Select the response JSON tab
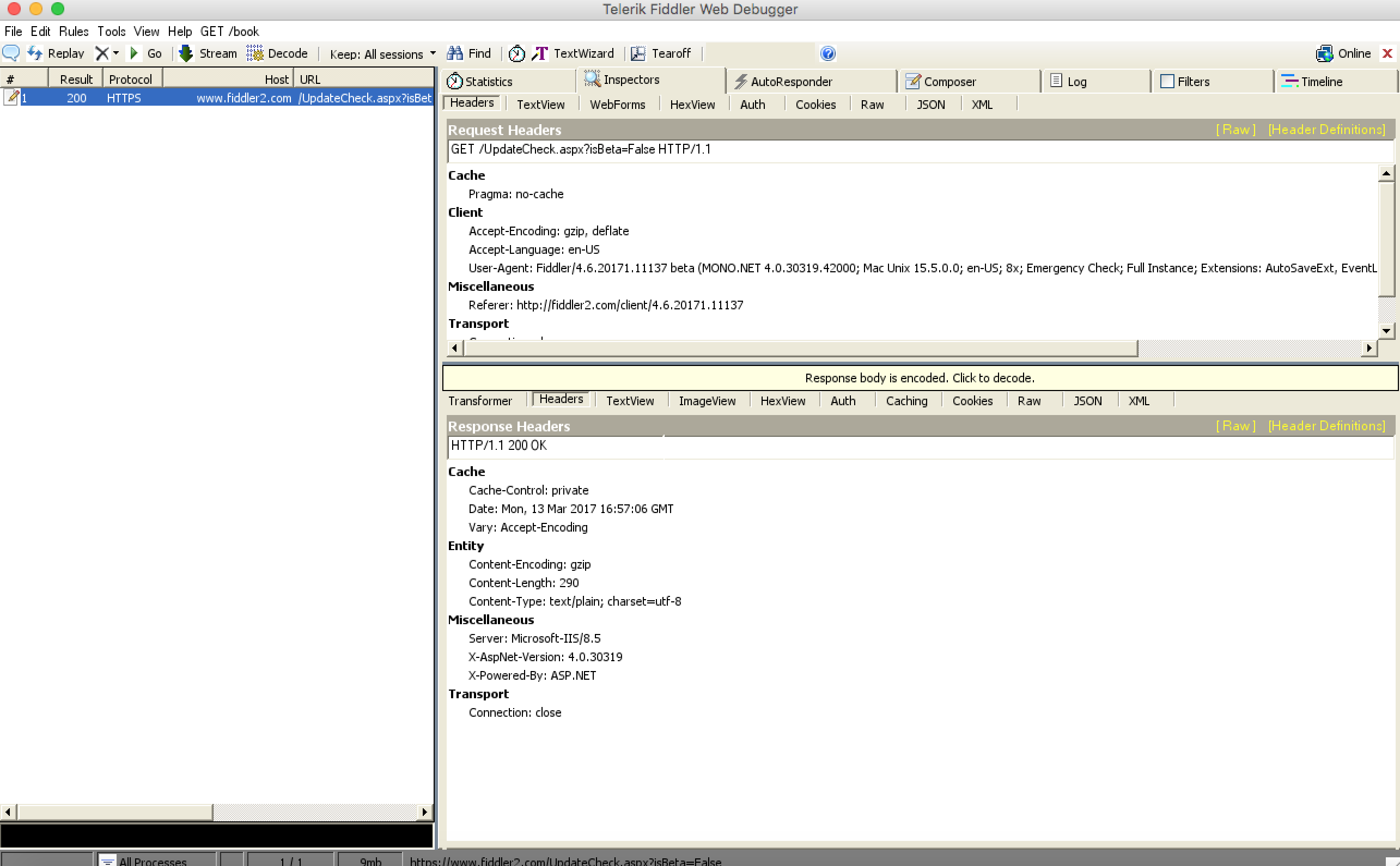Viewport: 1400px width, 866px height. 1088,401
